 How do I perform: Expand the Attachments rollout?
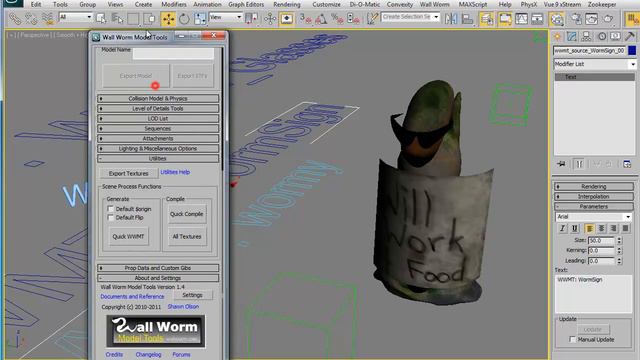158,138
